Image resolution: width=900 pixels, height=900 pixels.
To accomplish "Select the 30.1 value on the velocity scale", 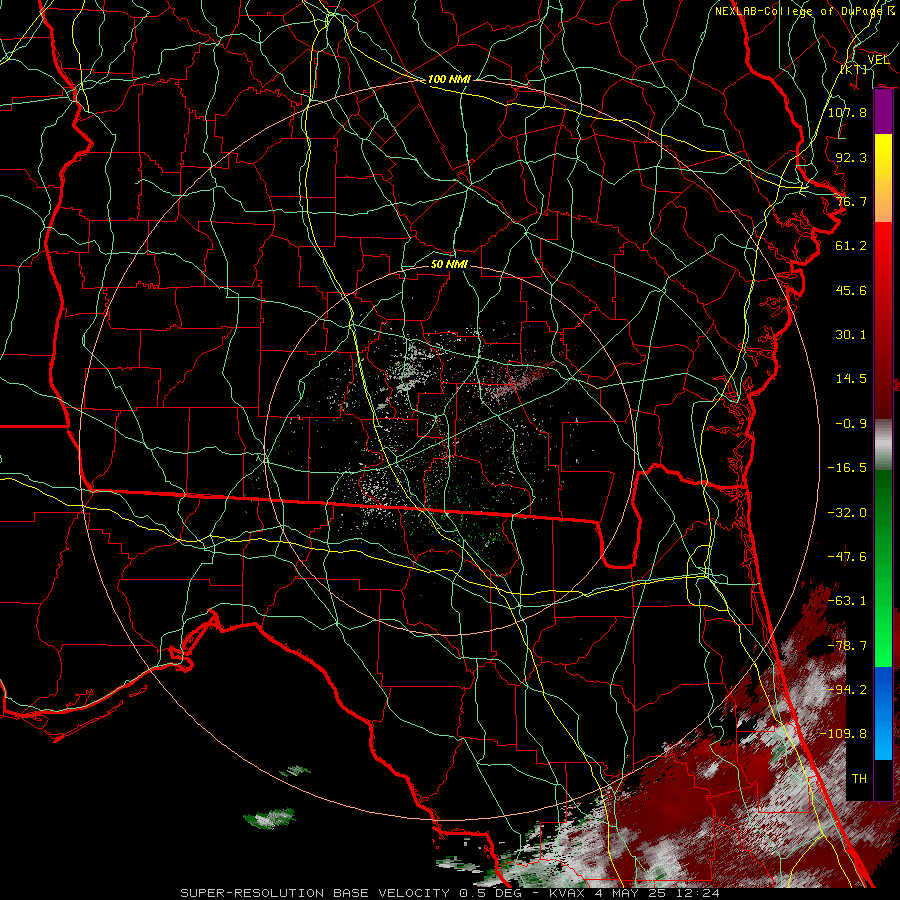I will click(851, 335).
